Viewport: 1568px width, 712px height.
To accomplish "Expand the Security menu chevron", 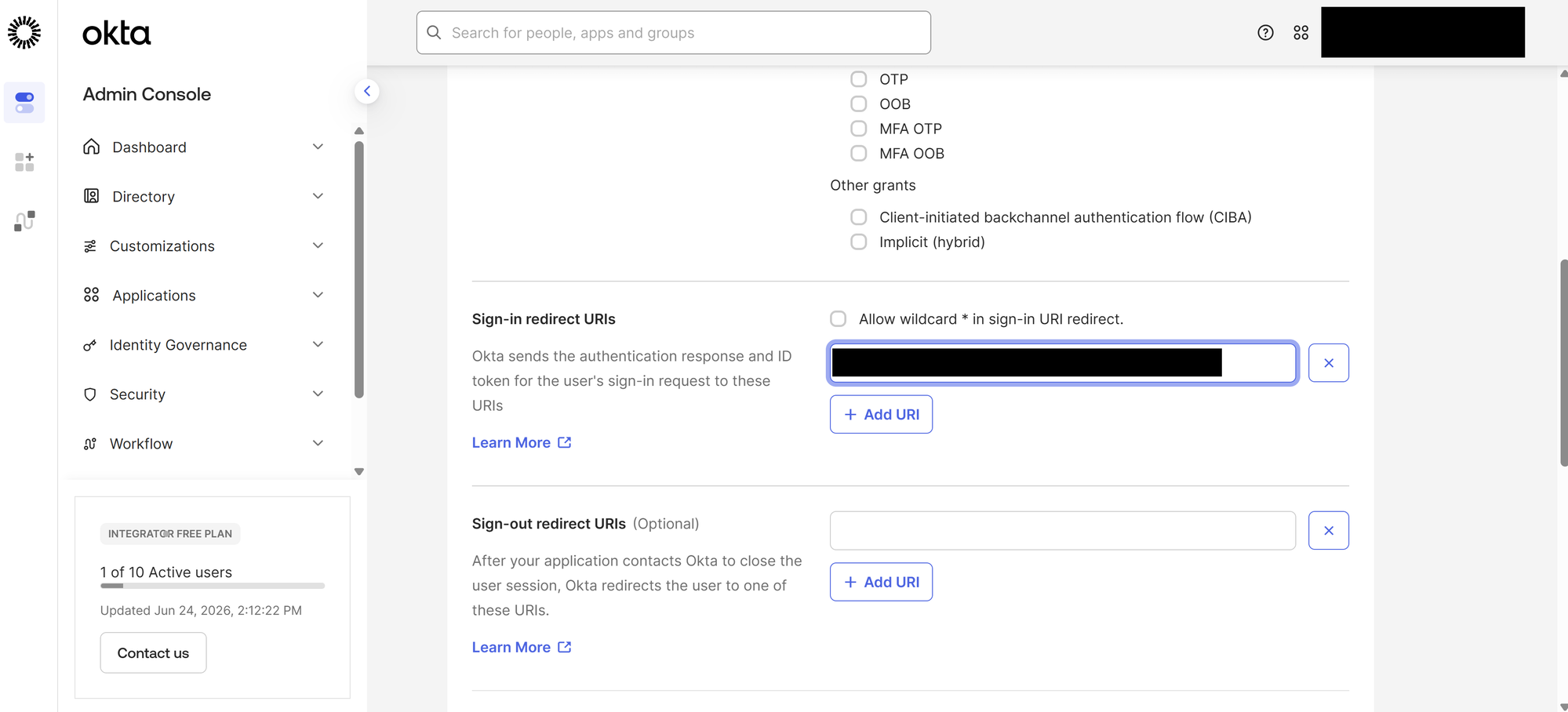I will (318, 394).
